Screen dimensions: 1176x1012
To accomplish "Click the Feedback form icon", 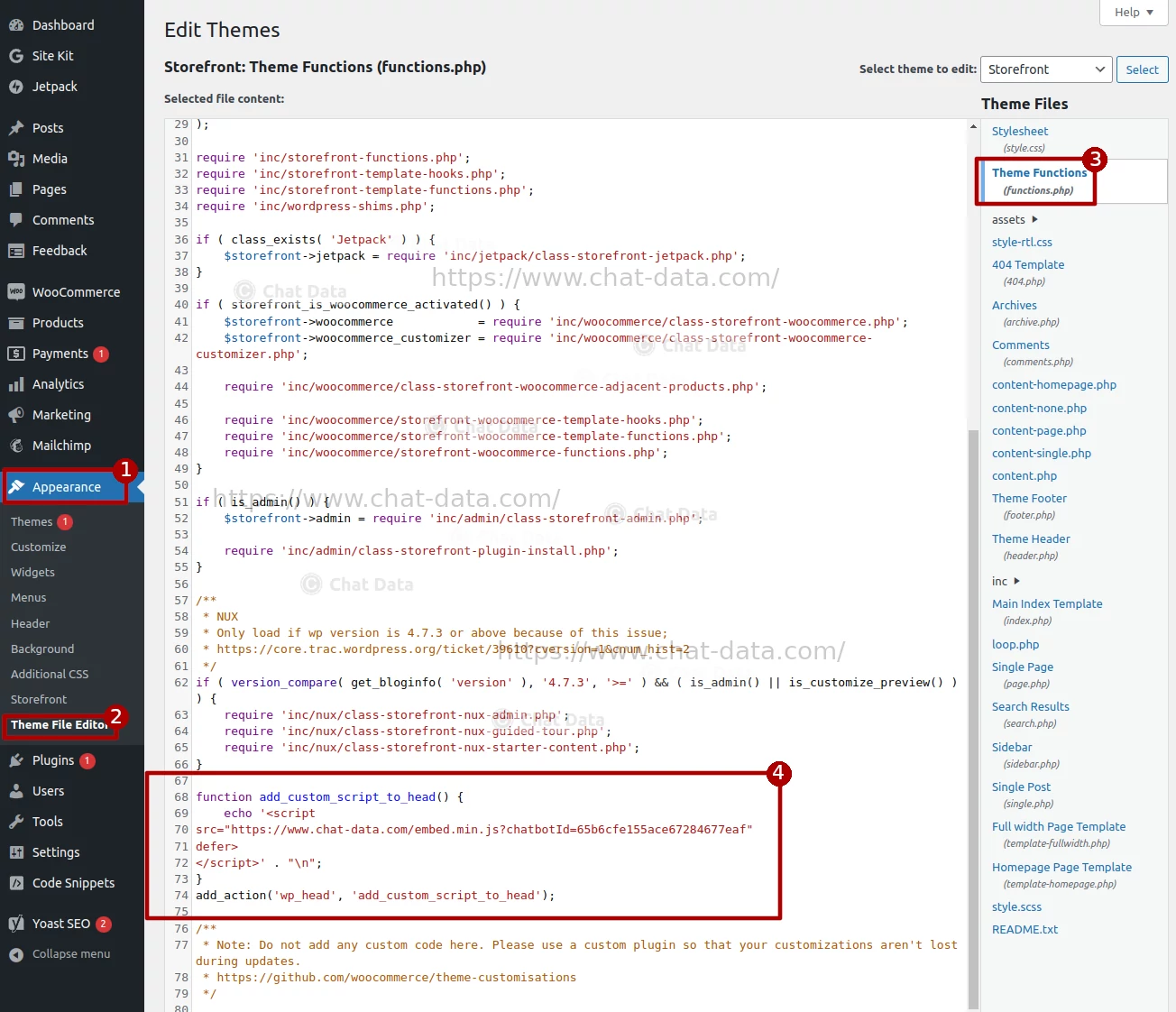I will click(16, 251).
